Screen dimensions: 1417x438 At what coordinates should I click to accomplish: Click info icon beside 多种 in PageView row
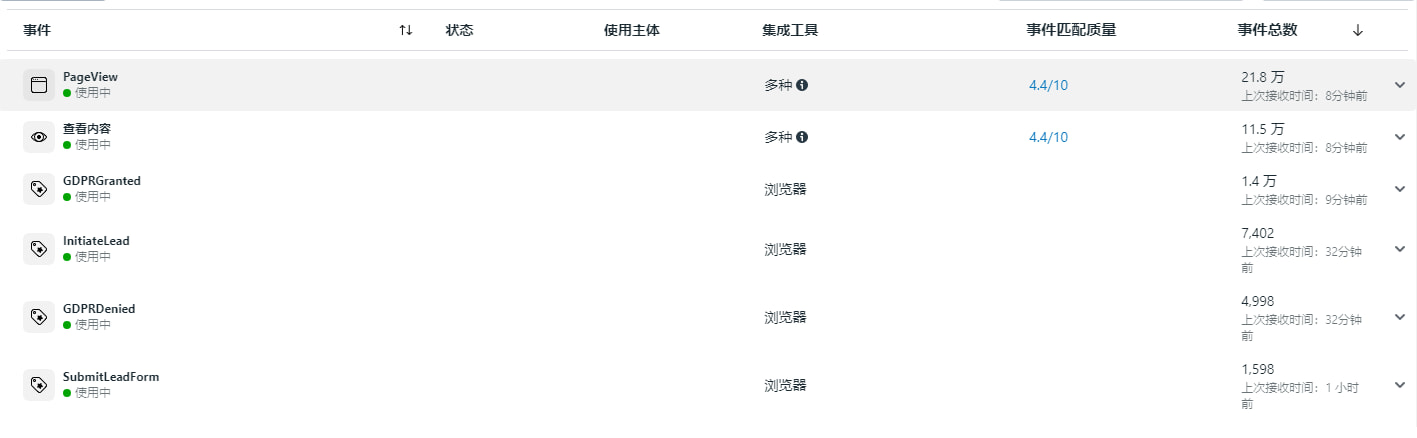802,85
